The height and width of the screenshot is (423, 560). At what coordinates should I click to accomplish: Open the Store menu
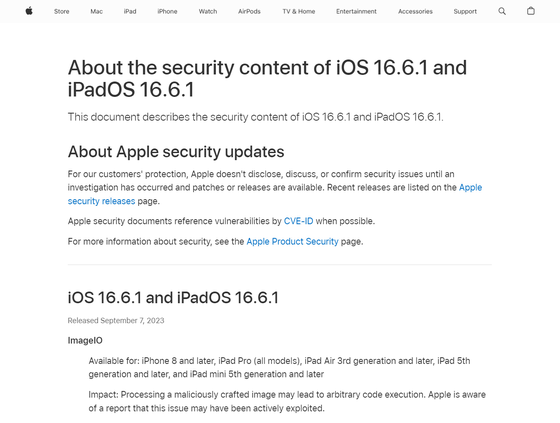point(61,11)
